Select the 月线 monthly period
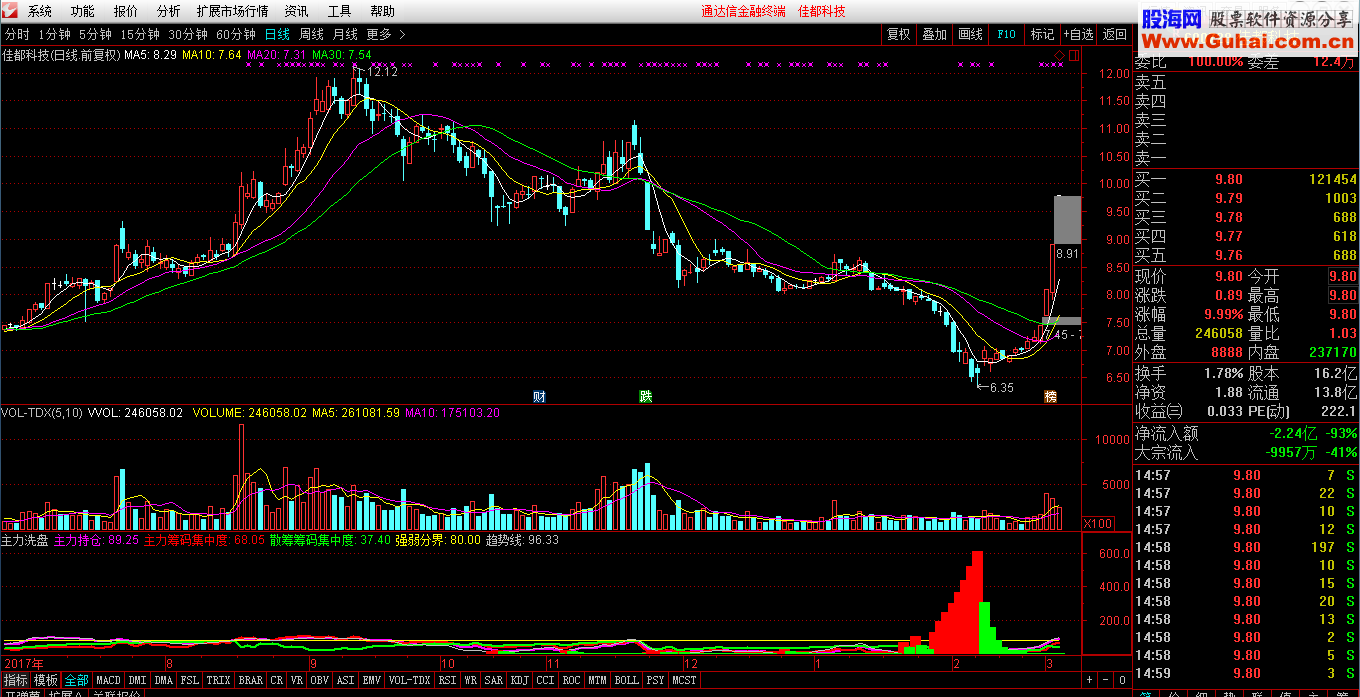Screen dimensions: 1360x697 (345, 34)
